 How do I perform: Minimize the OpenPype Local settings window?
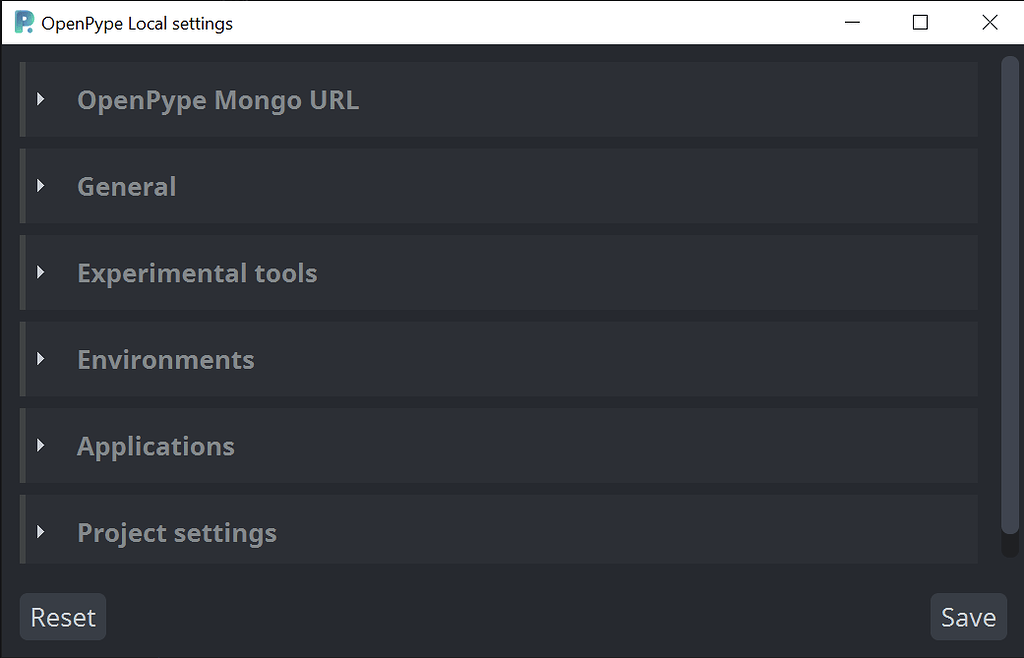click(x=852, y=22)
